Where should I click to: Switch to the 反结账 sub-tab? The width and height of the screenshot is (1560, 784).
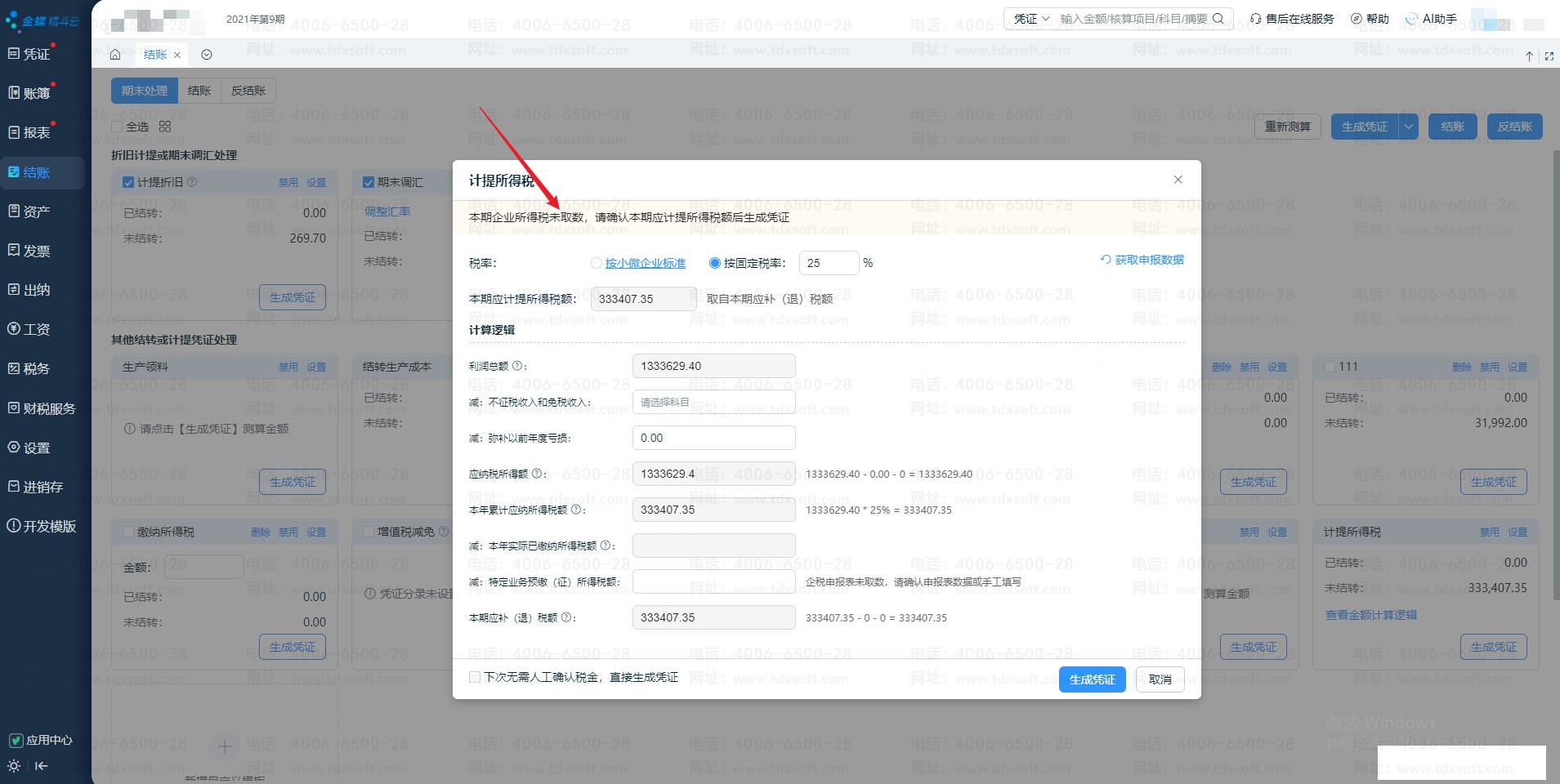coord(248,91)
